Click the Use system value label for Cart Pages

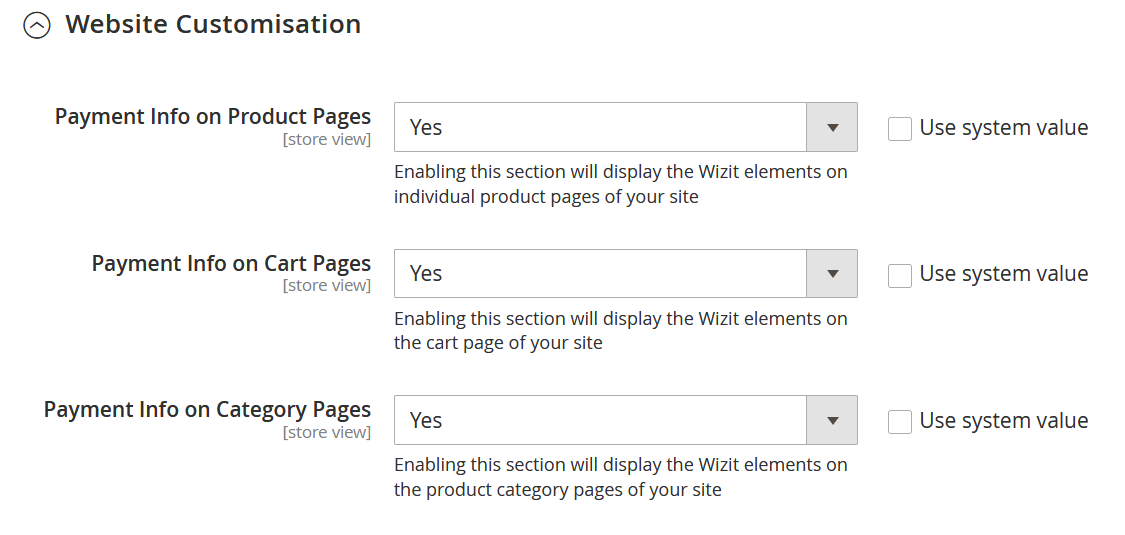tap(1004, 274)
